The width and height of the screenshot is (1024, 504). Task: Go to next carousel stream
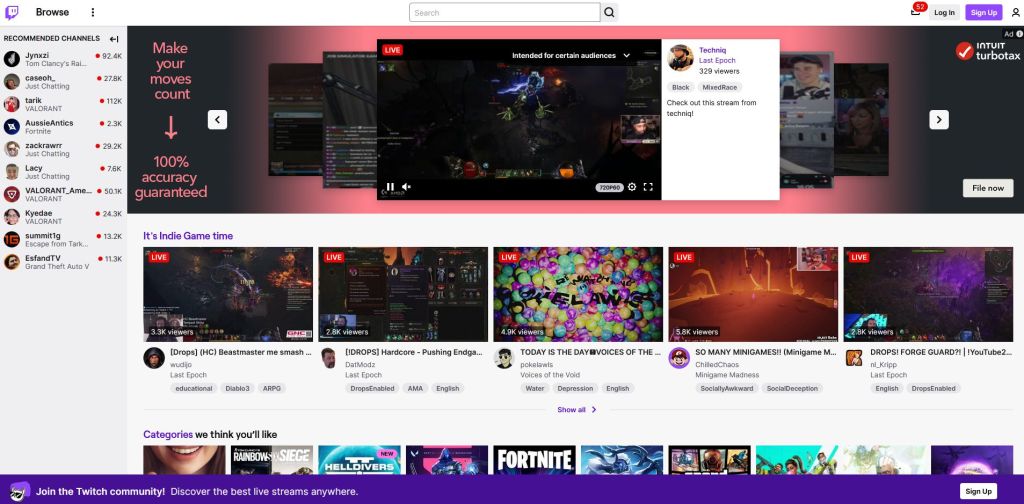pos(938,120)
